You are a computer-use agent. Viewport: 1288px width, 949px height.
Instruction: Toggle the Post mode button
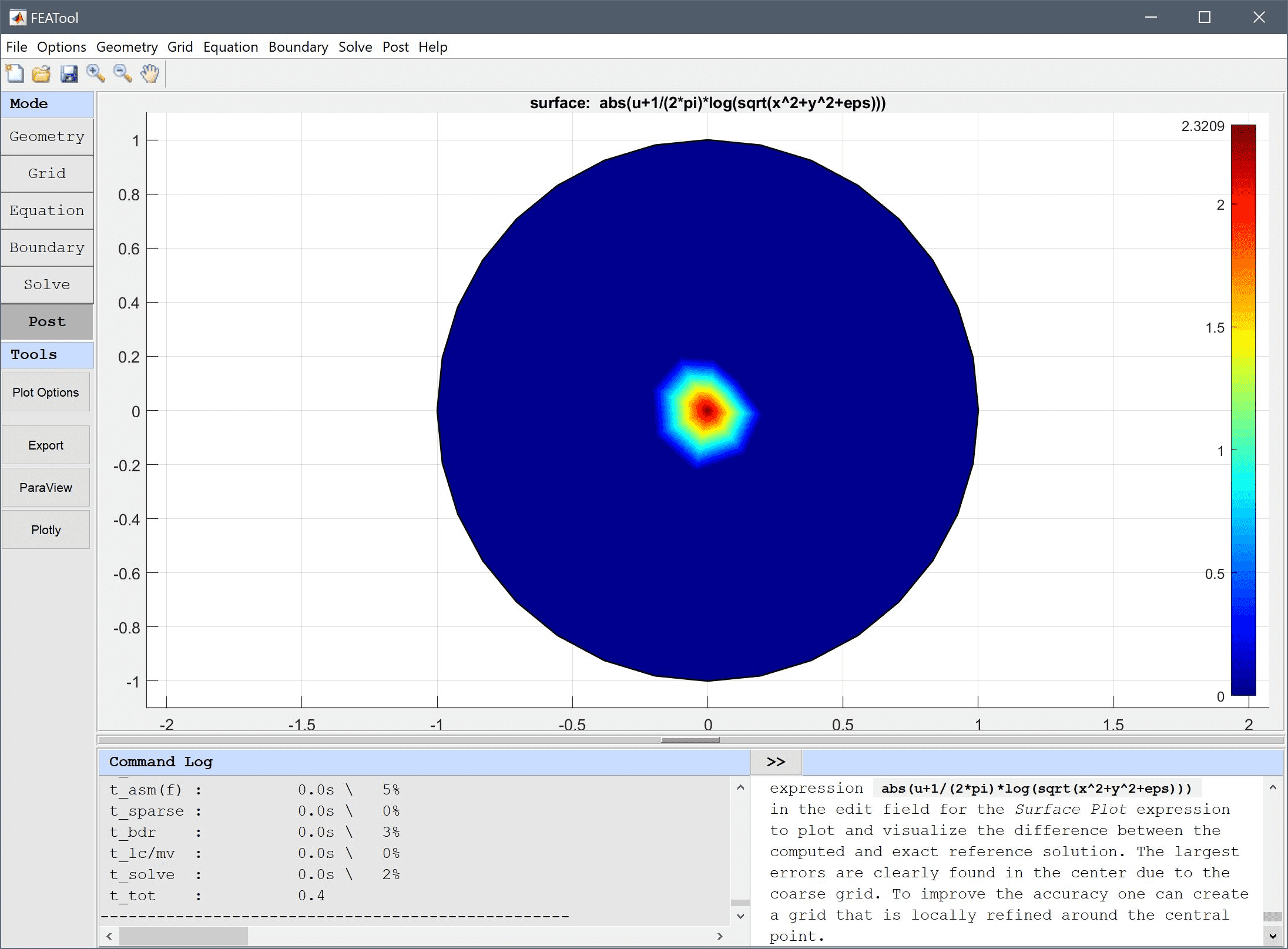(47, 322)
